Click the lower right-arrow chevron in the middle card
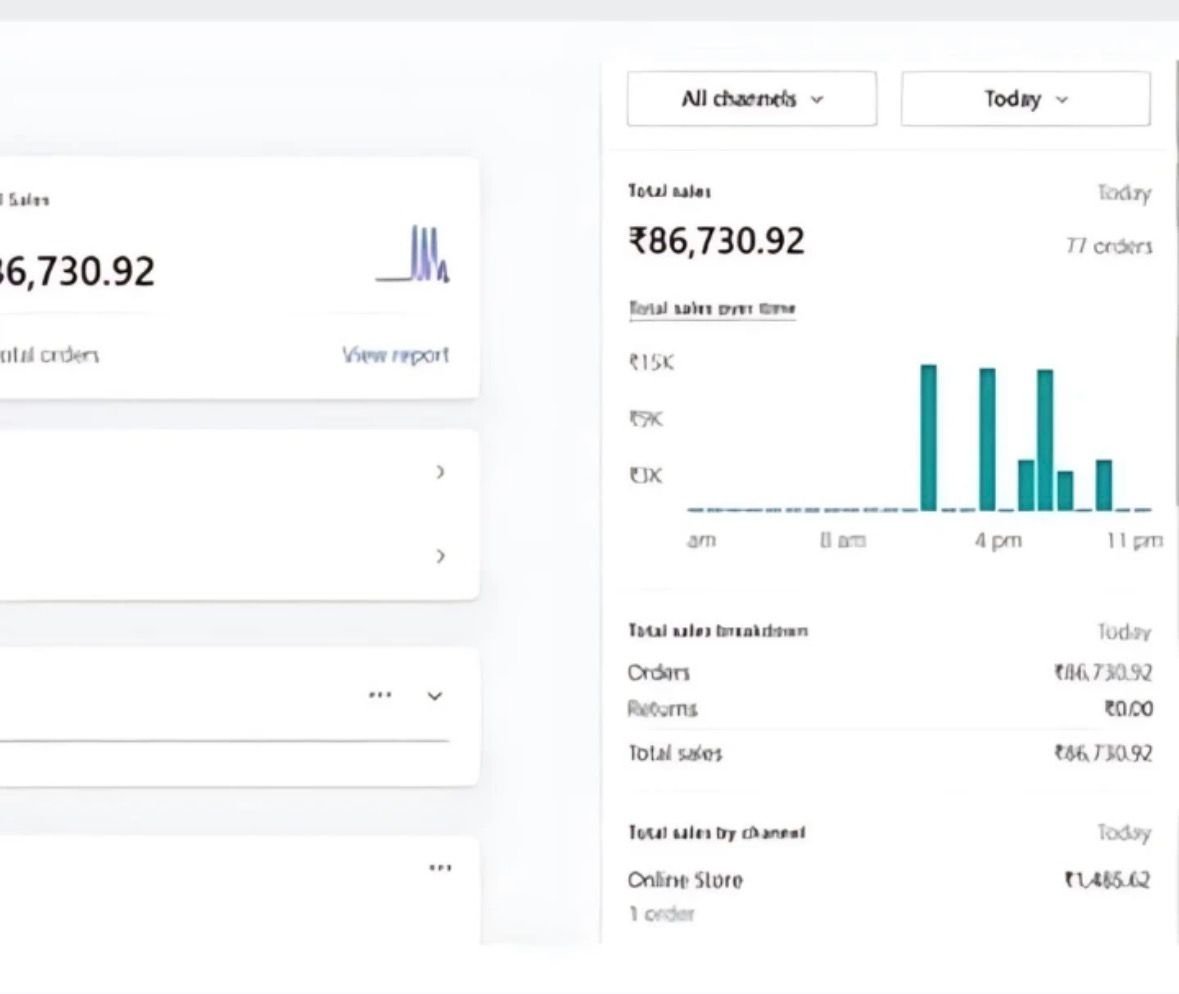 point(440,556)
